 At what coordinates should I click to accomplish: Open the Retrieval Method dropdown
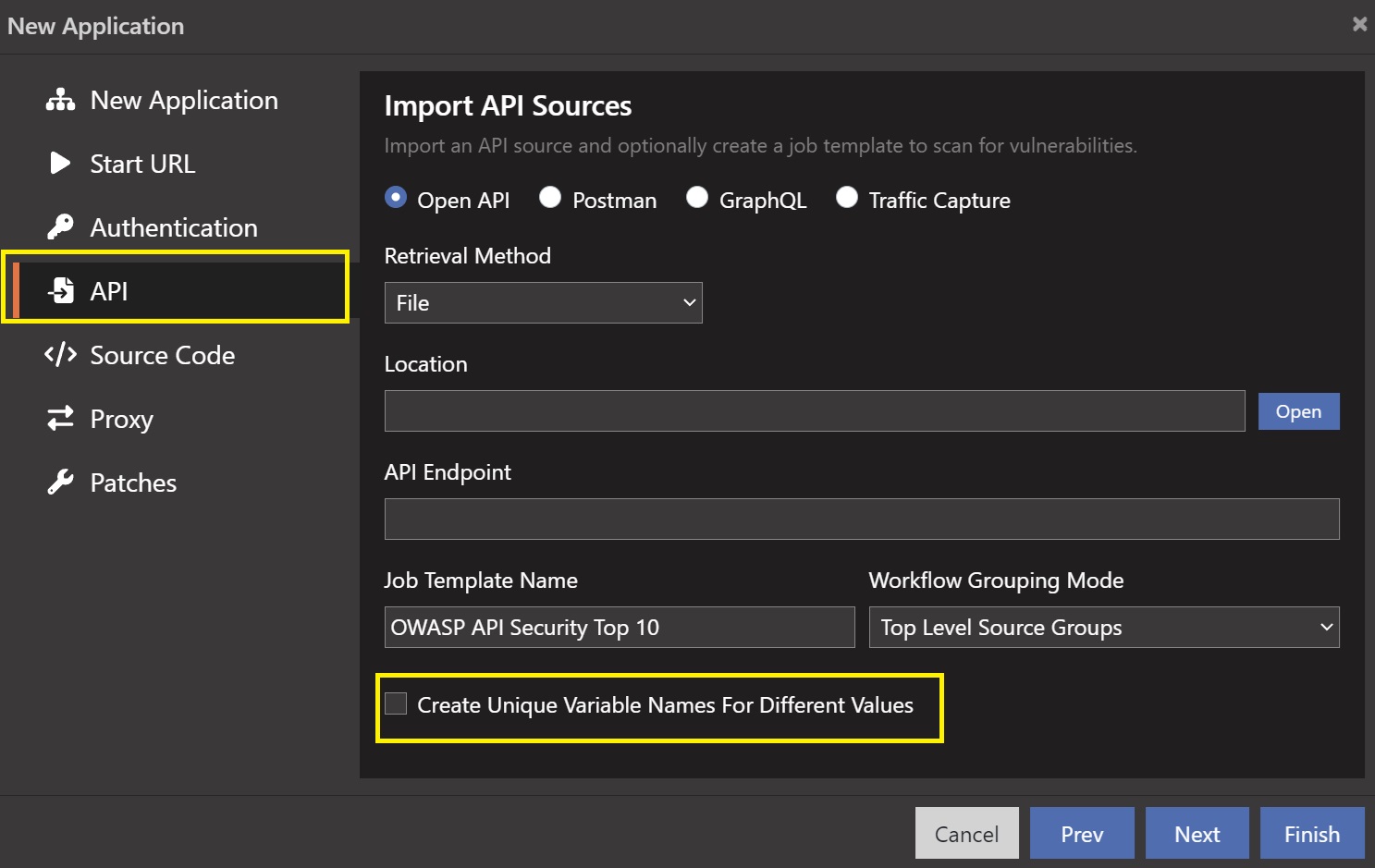[x=543, y=303]
